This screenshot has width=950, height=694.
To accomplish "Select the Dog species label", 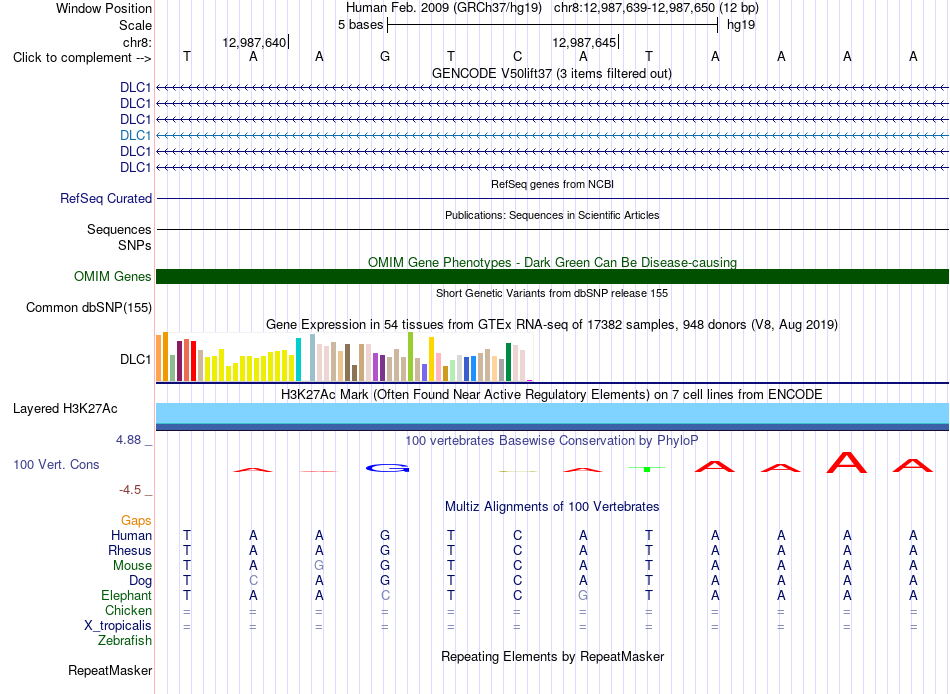I will (x=140, y=581).
